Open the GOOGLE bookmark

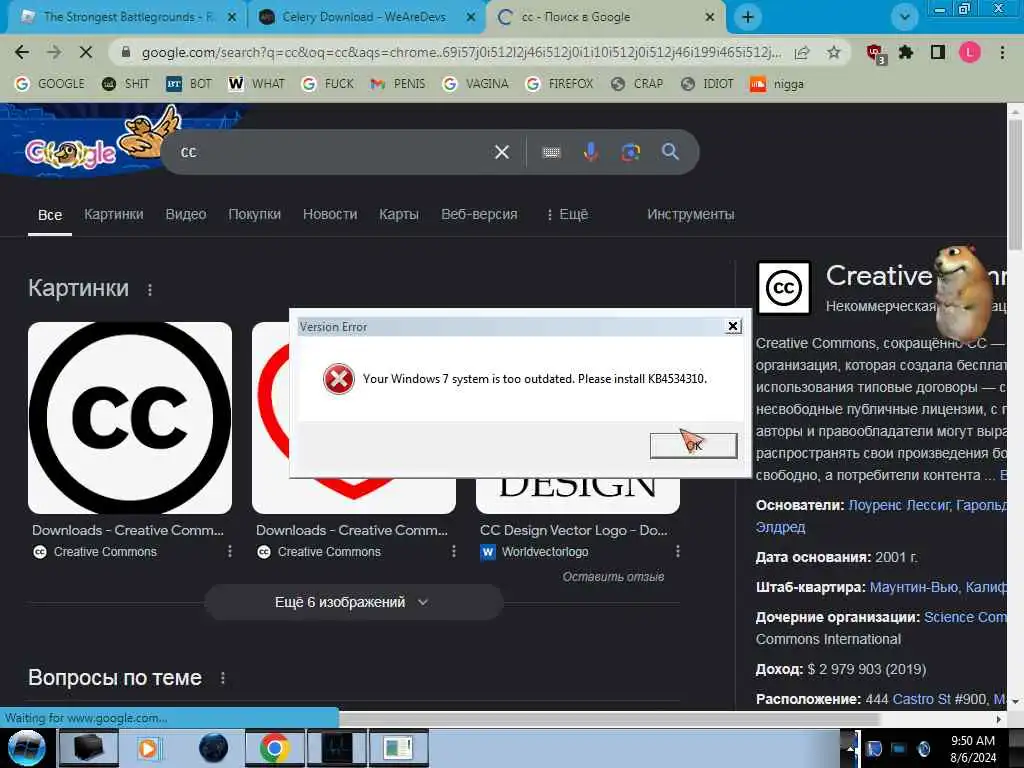pos(50,84)
